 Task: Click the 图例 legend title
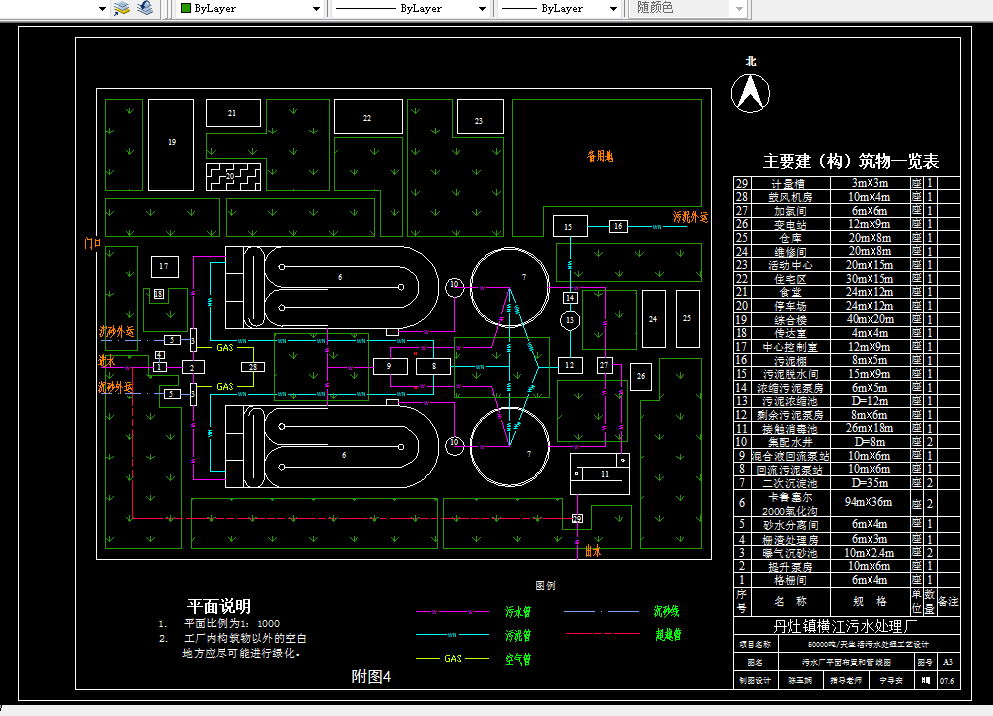(x=547, y=587)
